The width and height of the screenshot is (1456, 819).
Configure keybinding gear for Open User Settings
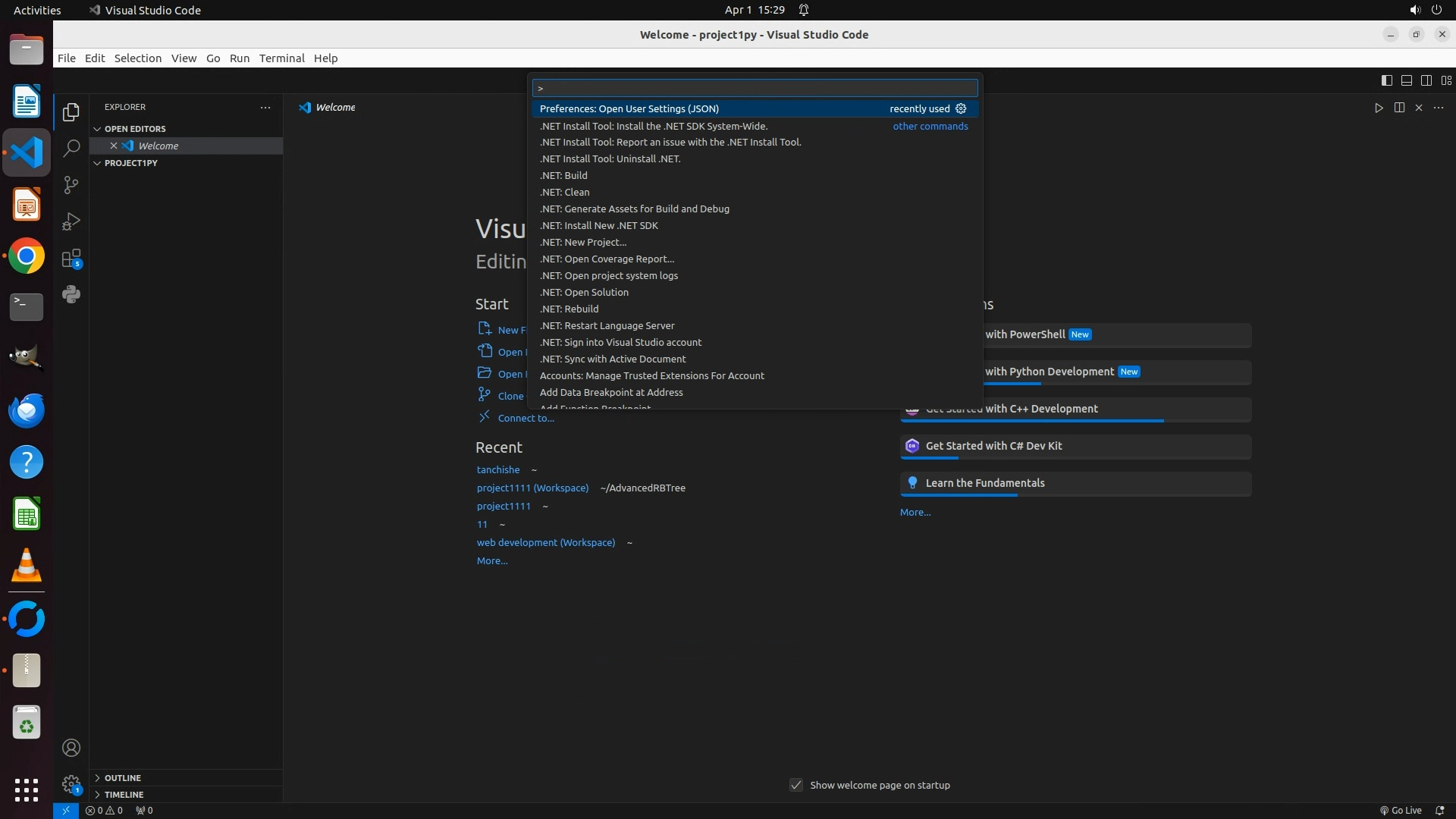click(x=961, y=108)
